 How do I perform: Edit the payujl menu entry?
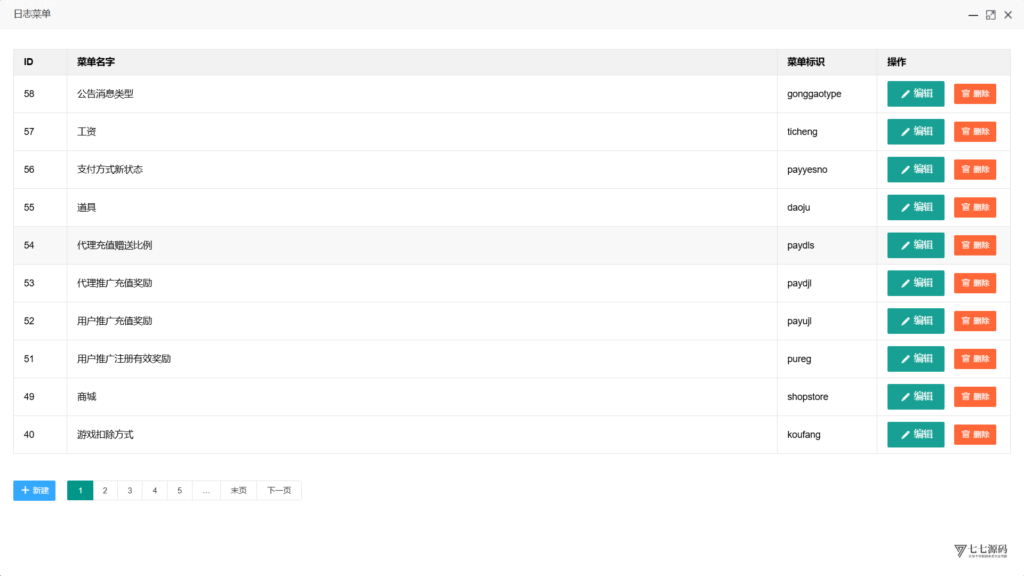[915, 321]
